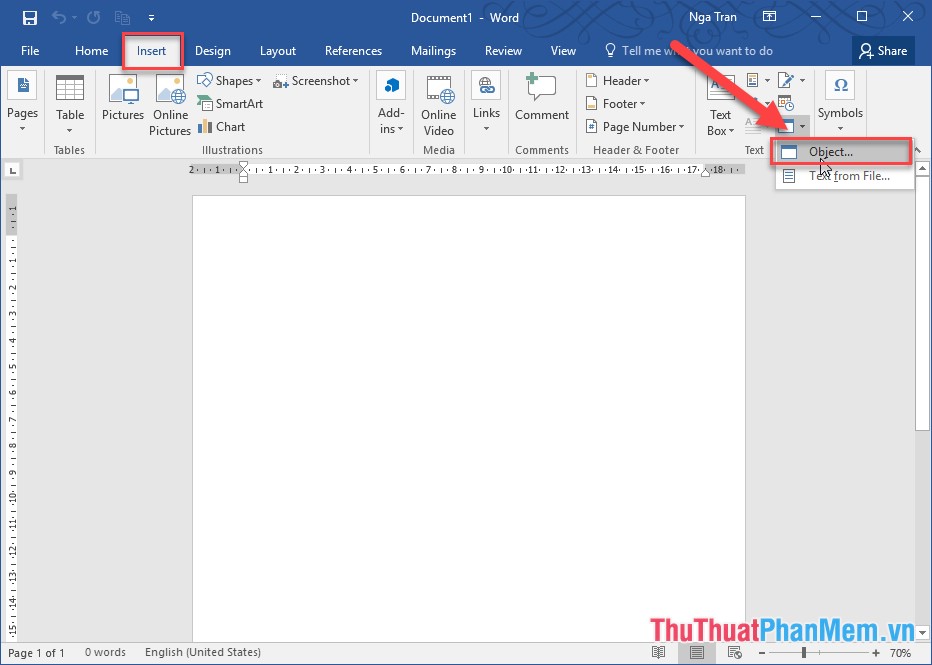Expand the Pages dropdown
Screen dimensions: 932x665
[x=22, y=102]
